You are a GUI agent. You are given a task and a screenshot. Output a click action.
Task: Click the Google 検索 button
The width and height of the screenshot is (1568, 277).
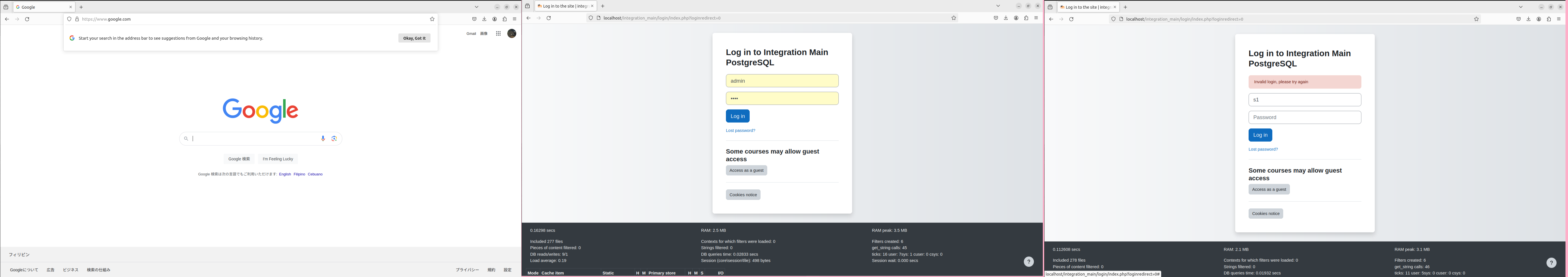click(x=239, y=159)
